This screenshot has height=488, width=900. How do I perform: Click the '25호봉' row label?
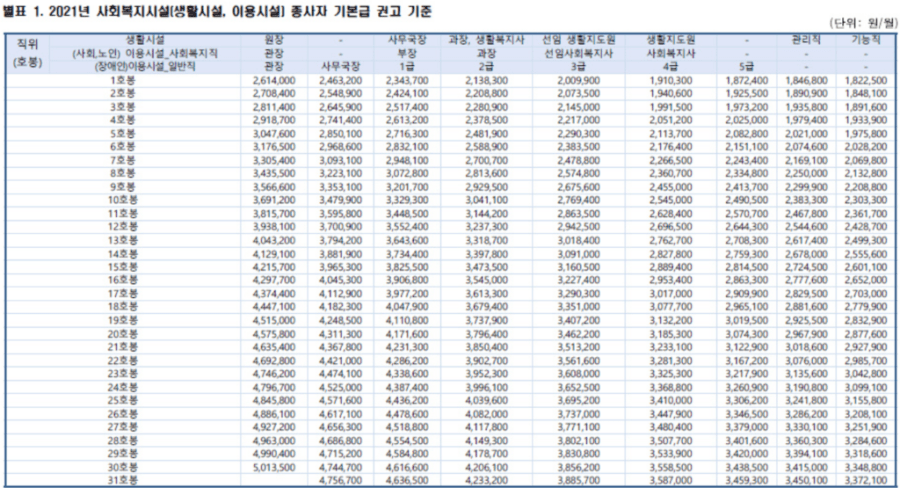click(x=122, y=401)
